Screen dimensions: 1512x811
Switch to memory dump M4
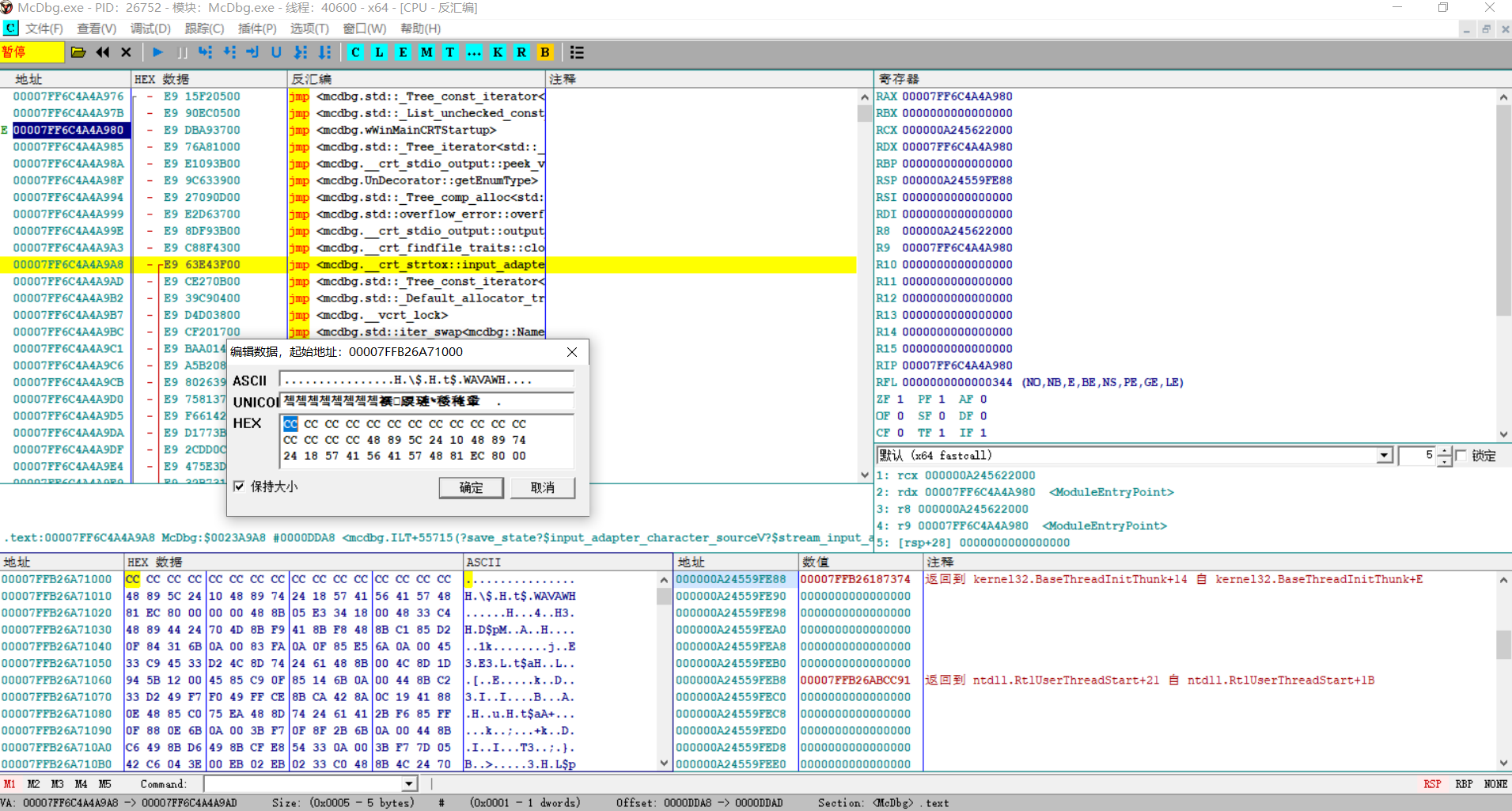tap(81, 784)
